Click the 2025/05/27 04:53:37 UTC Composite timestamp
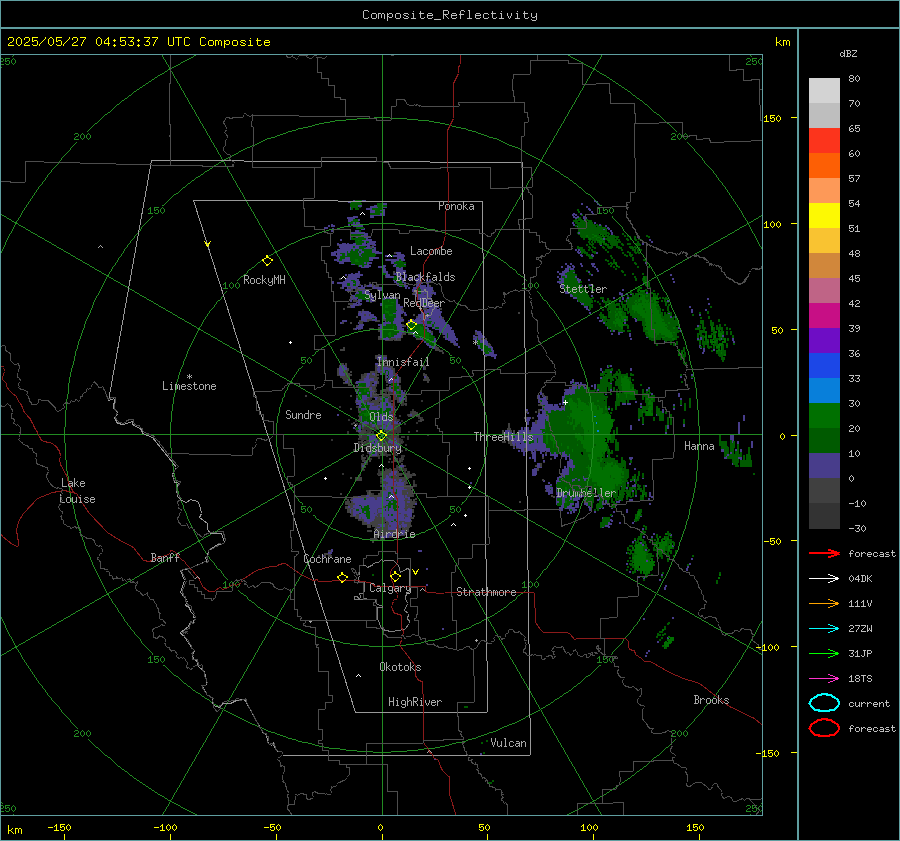The image size is (900, 841). pos(138,42)
